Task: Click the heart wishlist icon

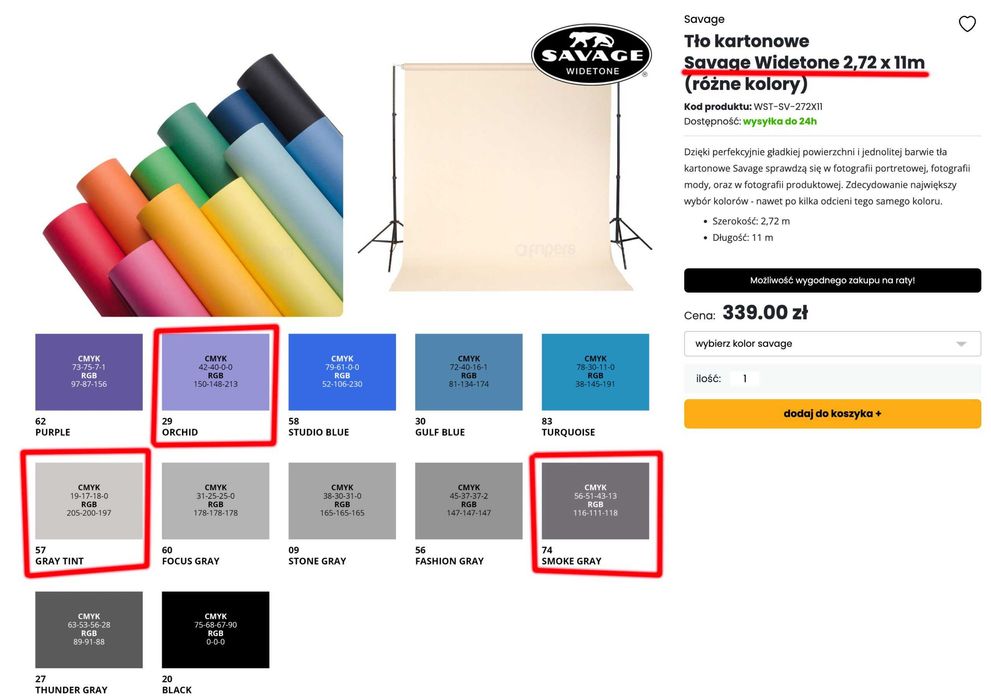Action: pos(967,24)
